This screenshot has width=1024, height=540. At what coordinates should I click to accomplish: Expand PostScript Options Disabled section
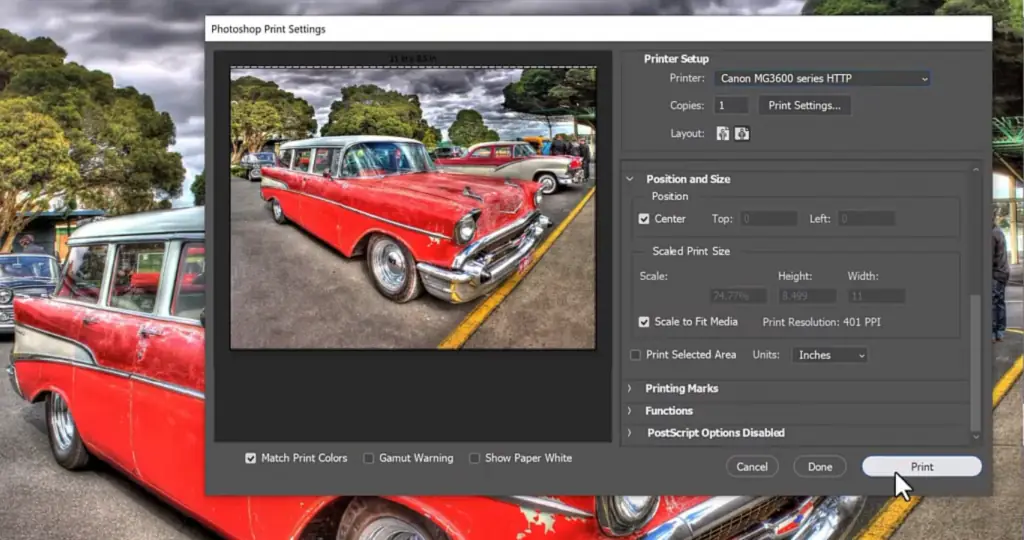point(630,433)
